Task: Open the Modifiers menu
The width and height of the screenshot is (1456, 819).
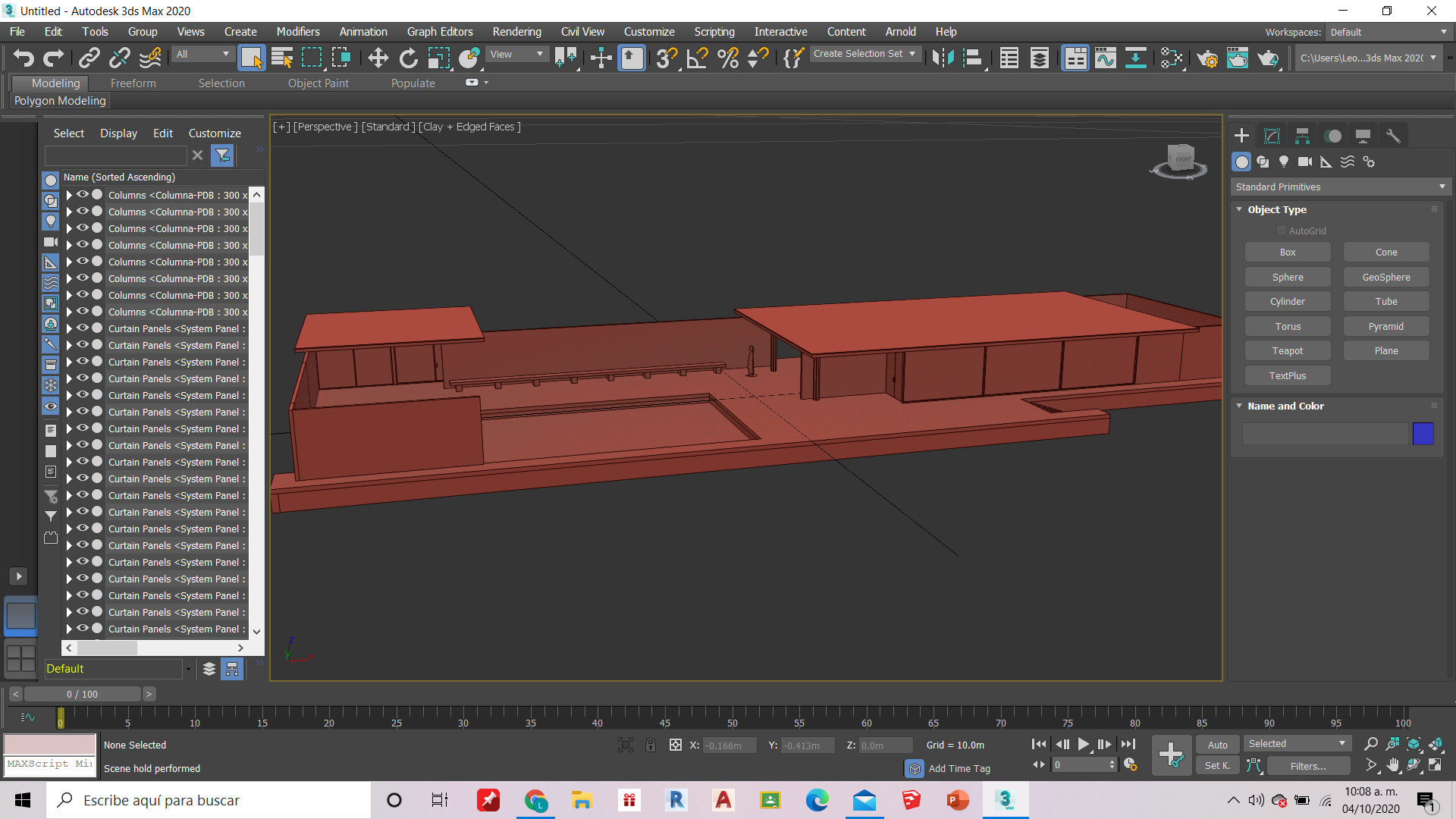Action: (x=298, y=32)
